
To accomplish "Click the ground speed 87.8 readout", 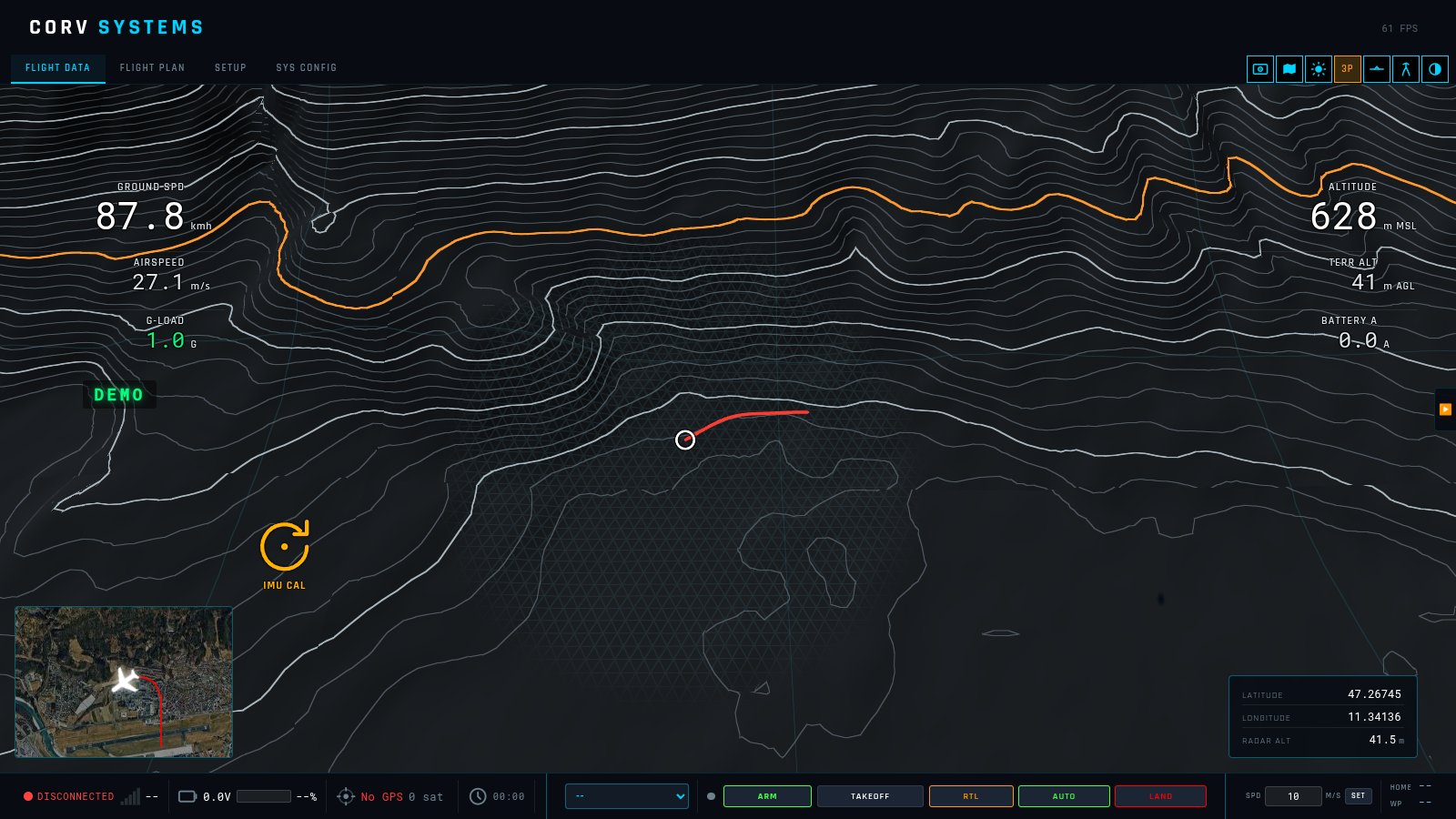I will point(141,217).
